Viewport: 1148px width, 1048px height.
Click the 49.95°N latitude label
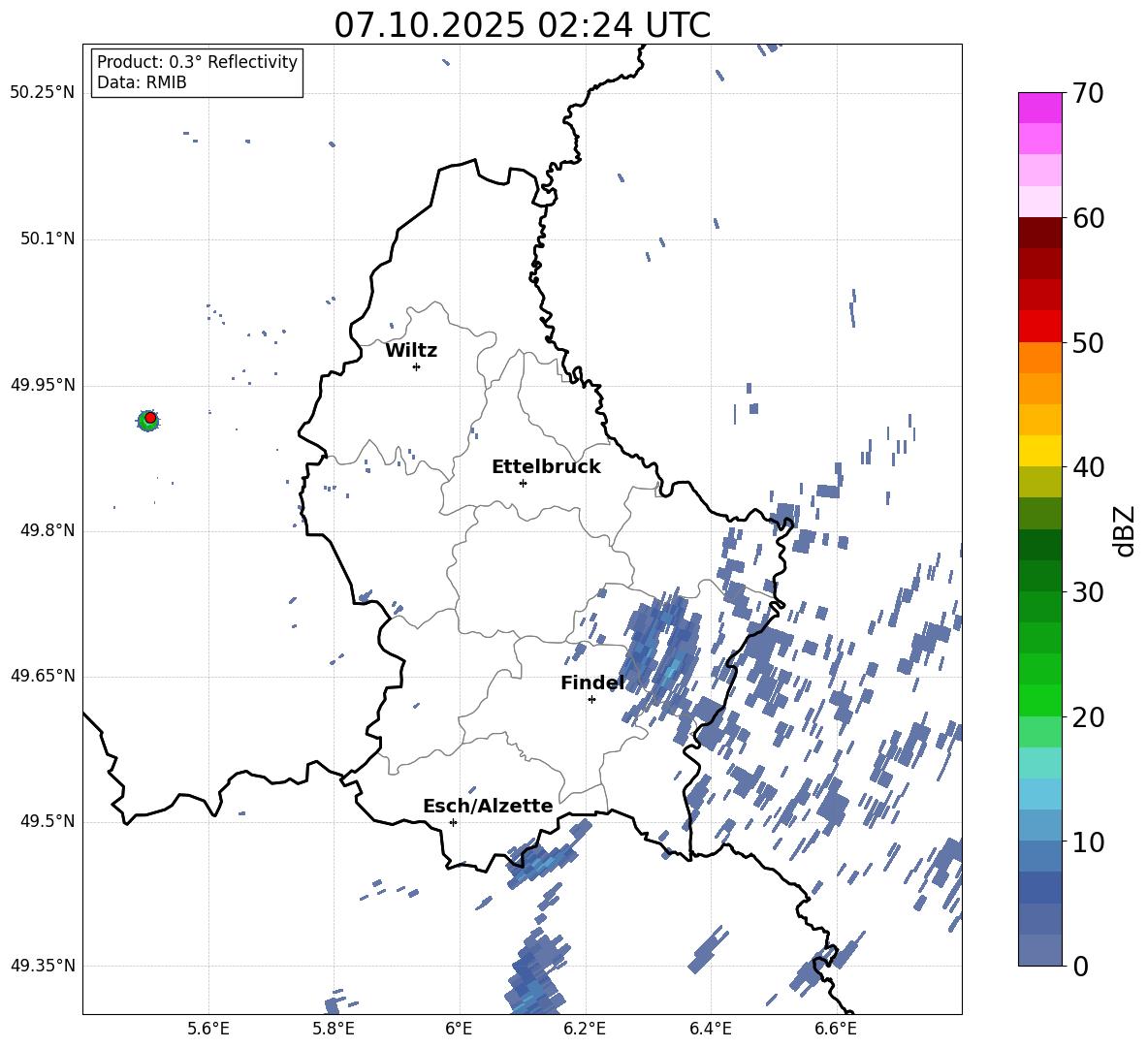[43, 385]
